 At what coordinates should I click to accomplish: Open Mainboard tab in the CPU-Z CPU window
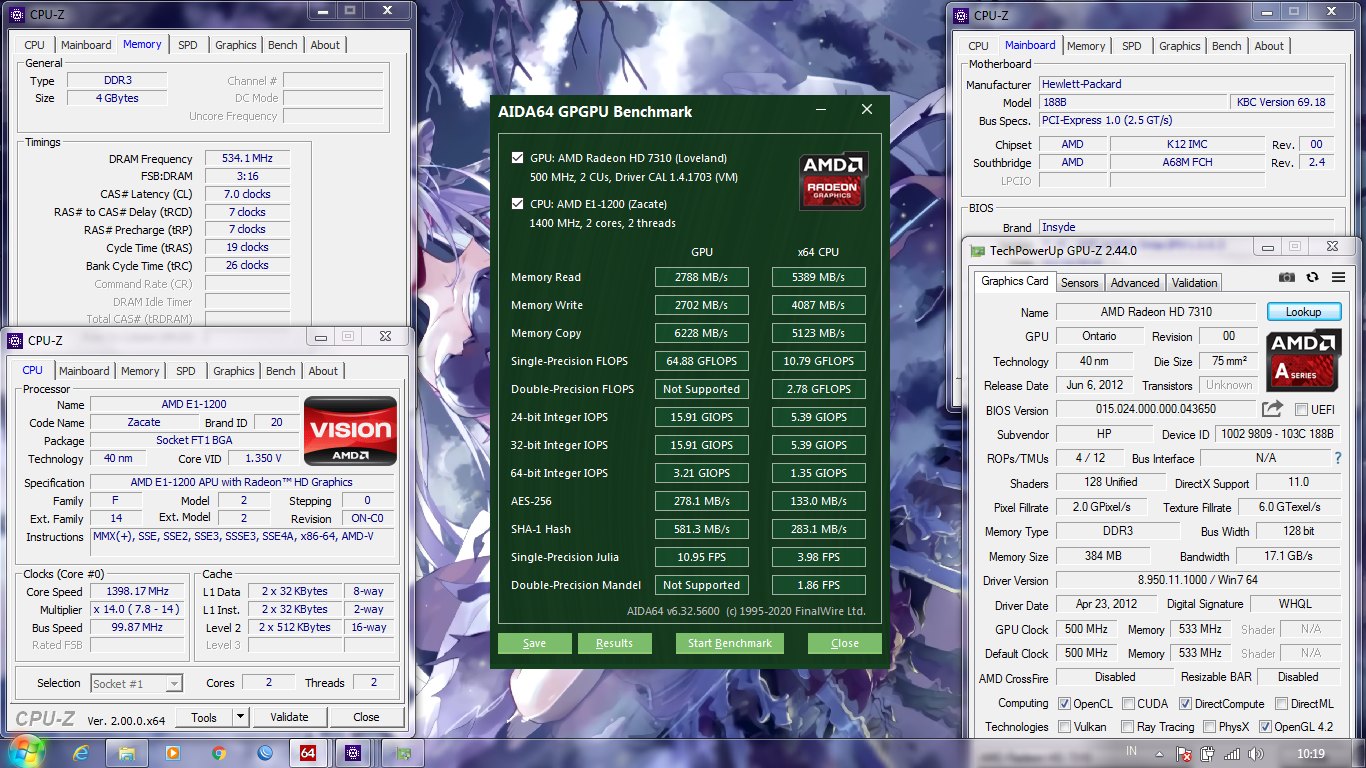pos(84,371)
